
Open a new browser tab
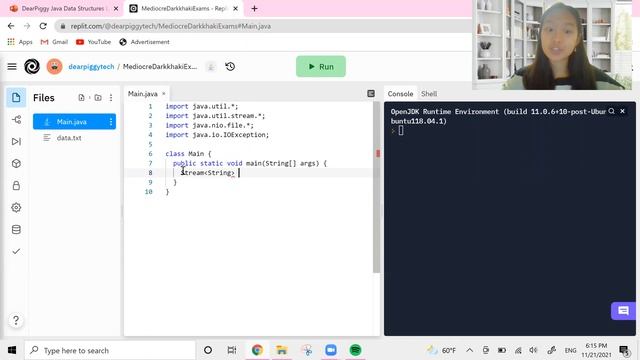(x=254, y=9)
